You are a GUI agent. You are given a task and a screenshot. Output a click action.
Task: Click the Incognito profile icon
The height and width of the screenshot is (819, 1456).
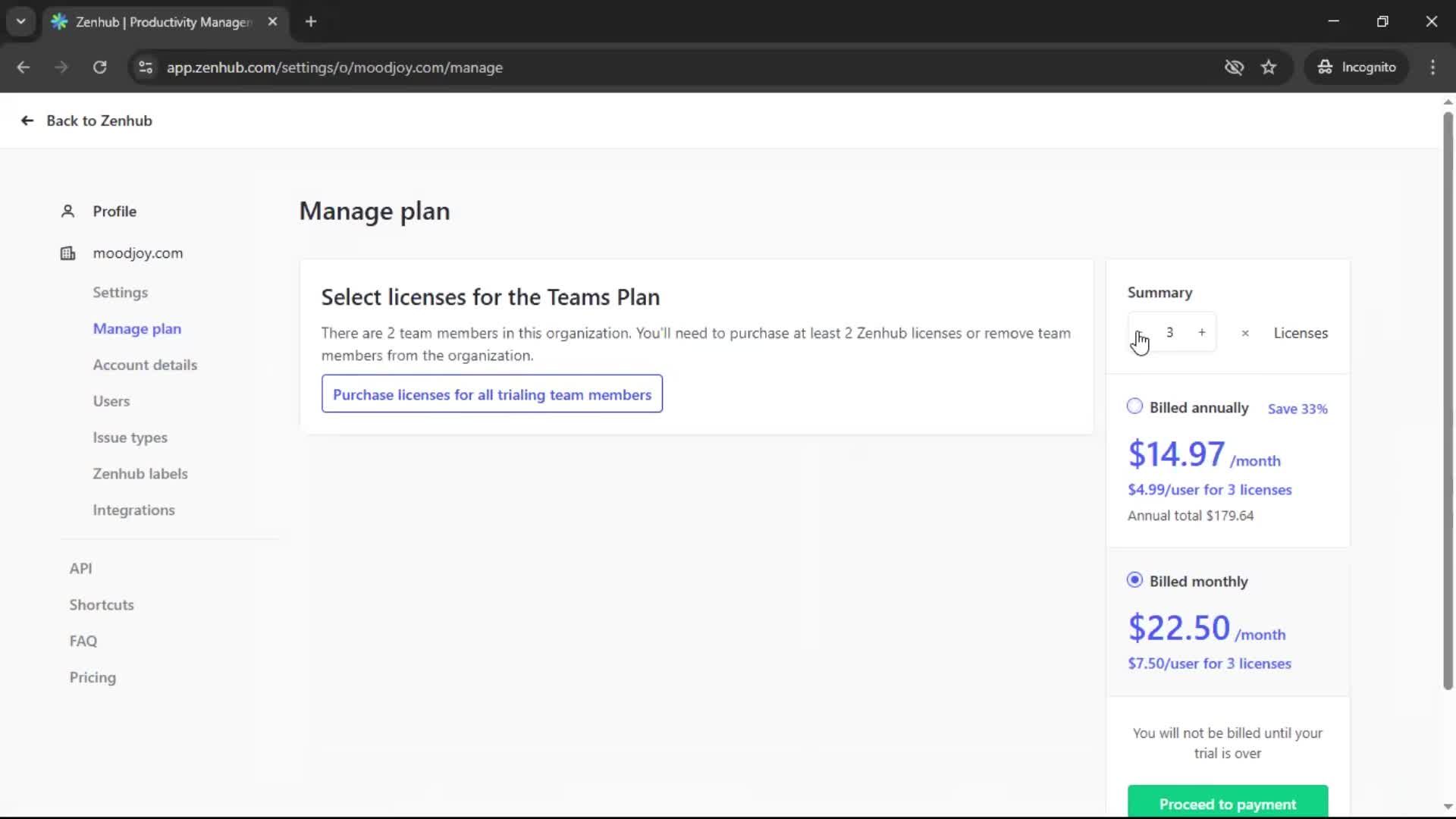[1326, 67]
